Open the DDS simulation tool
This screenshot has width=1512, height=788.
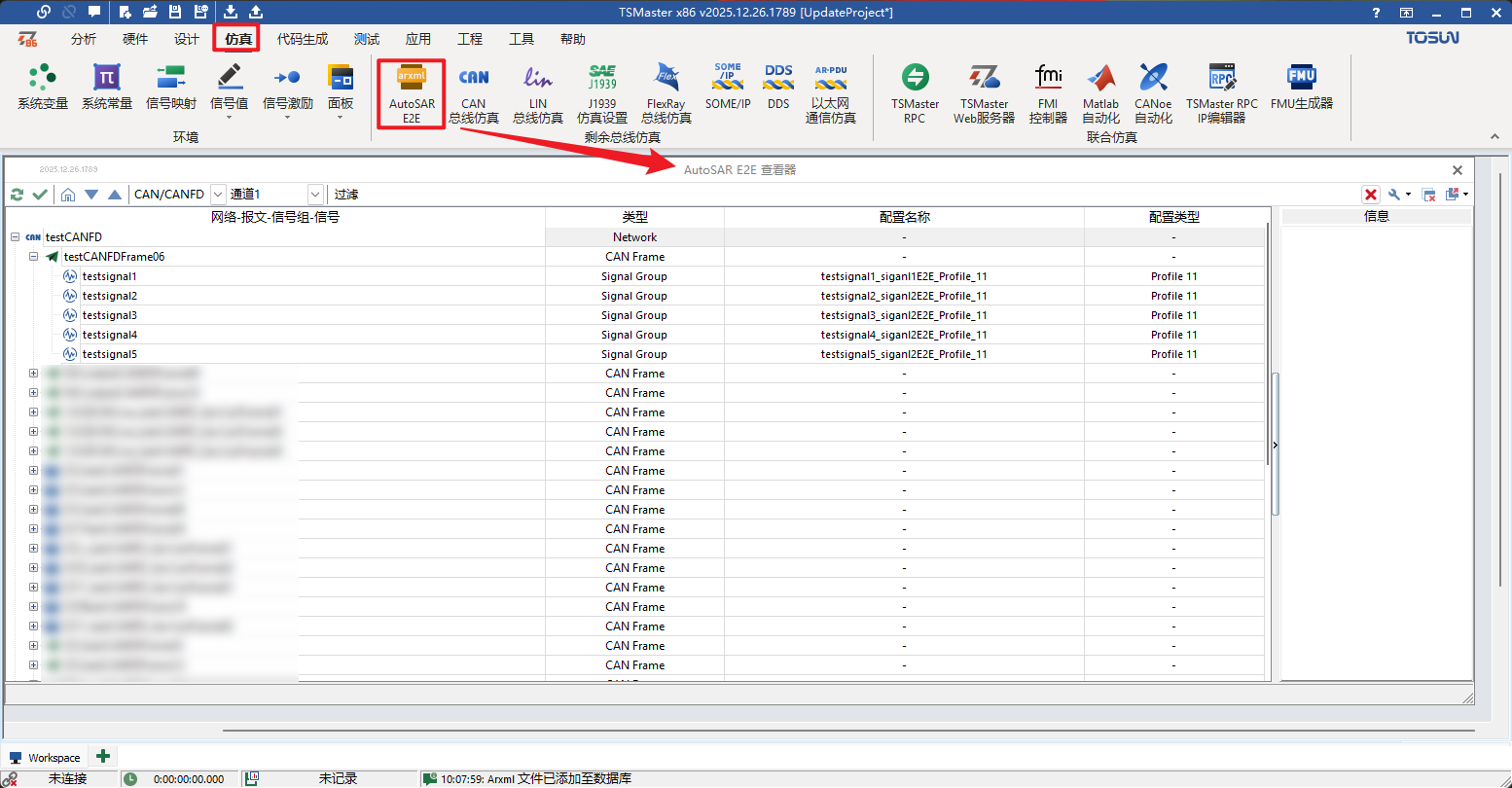click(x=778, y=88)
